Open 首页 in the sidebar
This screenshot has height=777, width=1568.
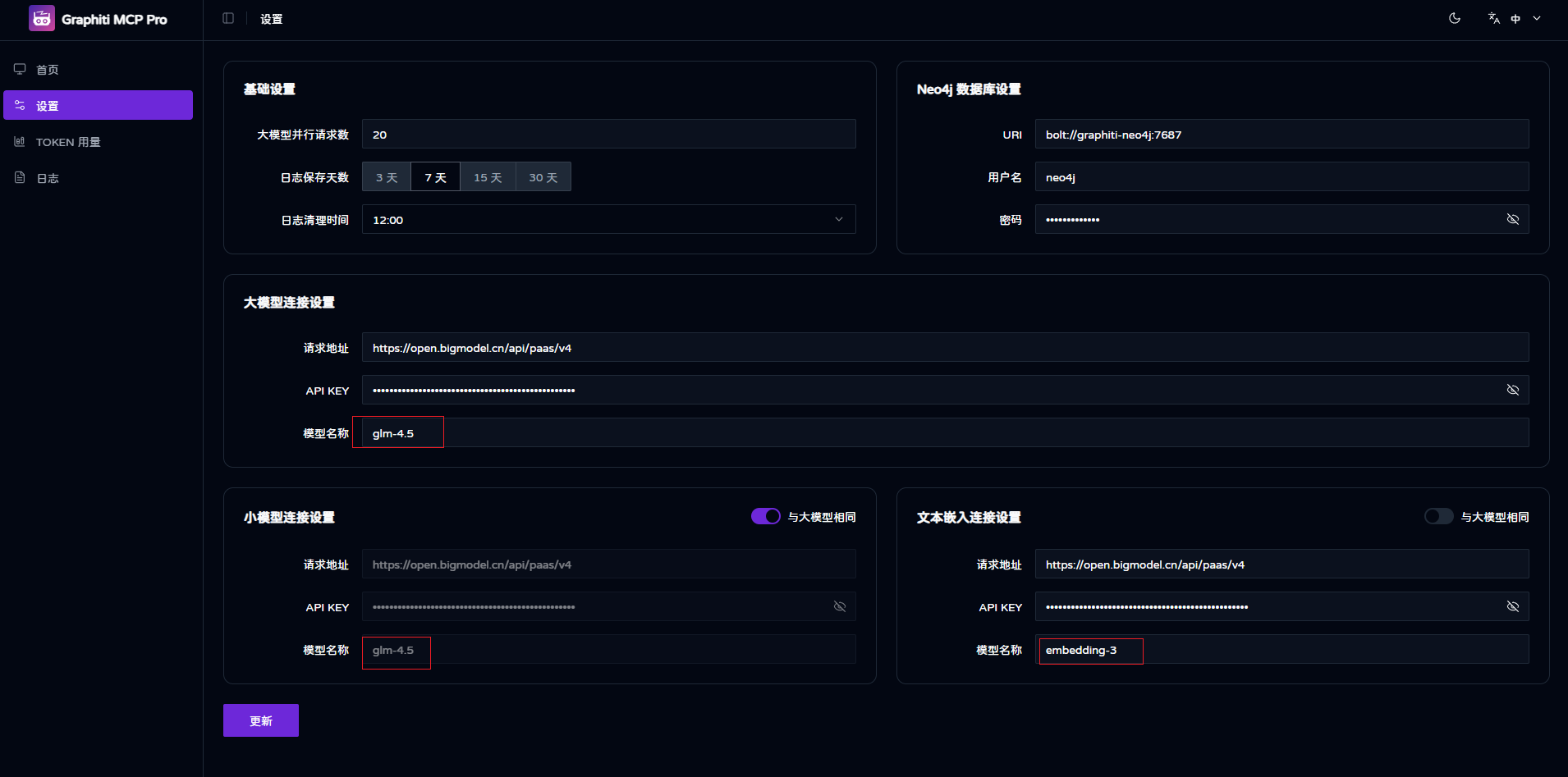pyautogui.click(x=99, y=69)
